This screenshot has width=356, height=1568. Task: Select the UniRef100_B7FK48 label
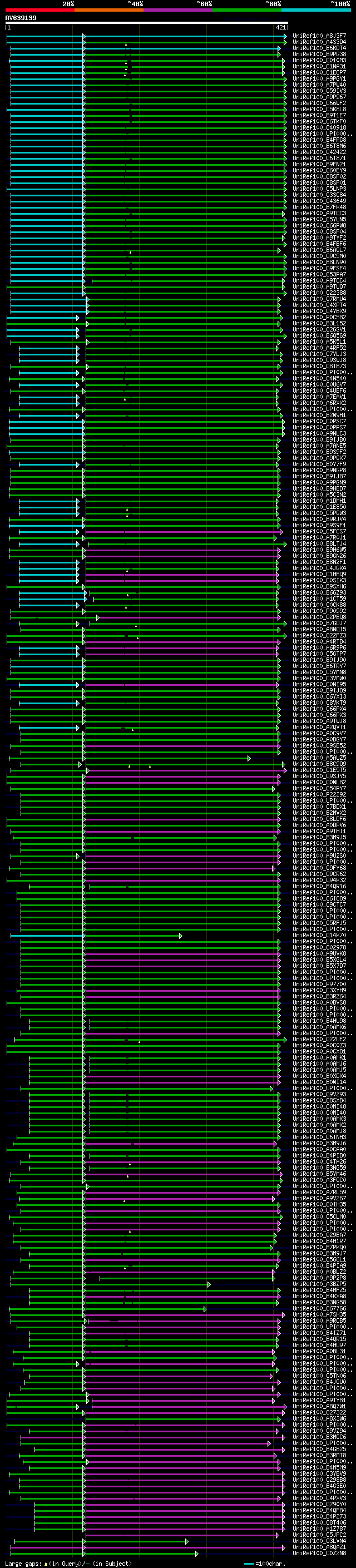[319, 207]
